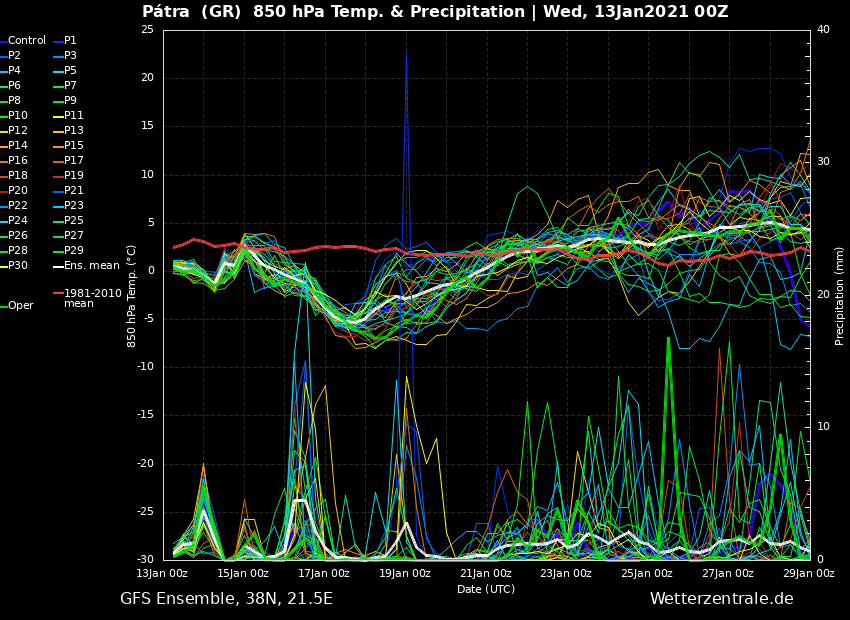This screenshot has height=620, width=850.
Task: Select legend label "P30"
Action: click(x=14, y=266)
